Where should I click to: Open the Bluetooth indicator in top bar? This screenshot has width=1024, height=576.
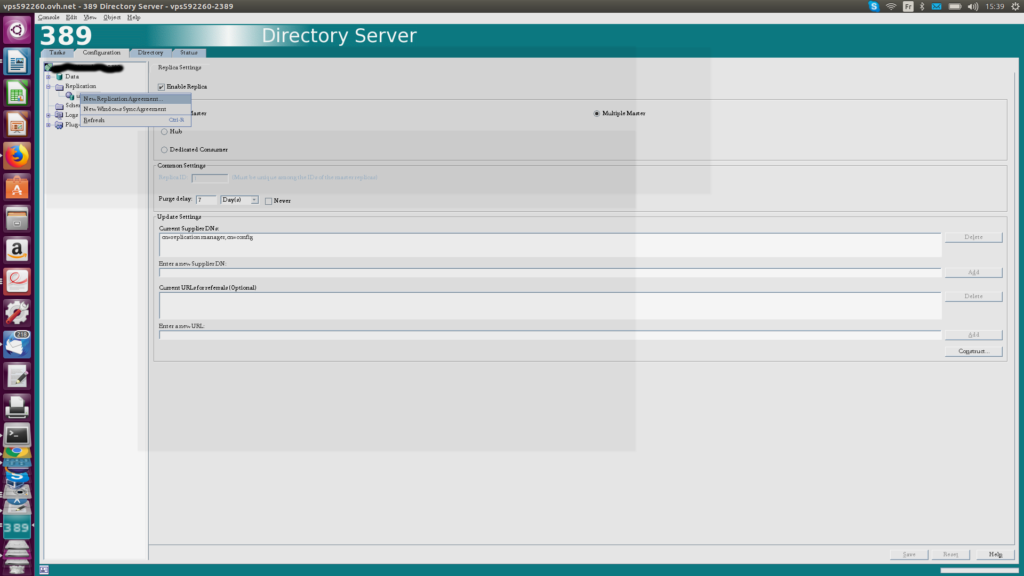pyautogui.click(x=922, y=7)
